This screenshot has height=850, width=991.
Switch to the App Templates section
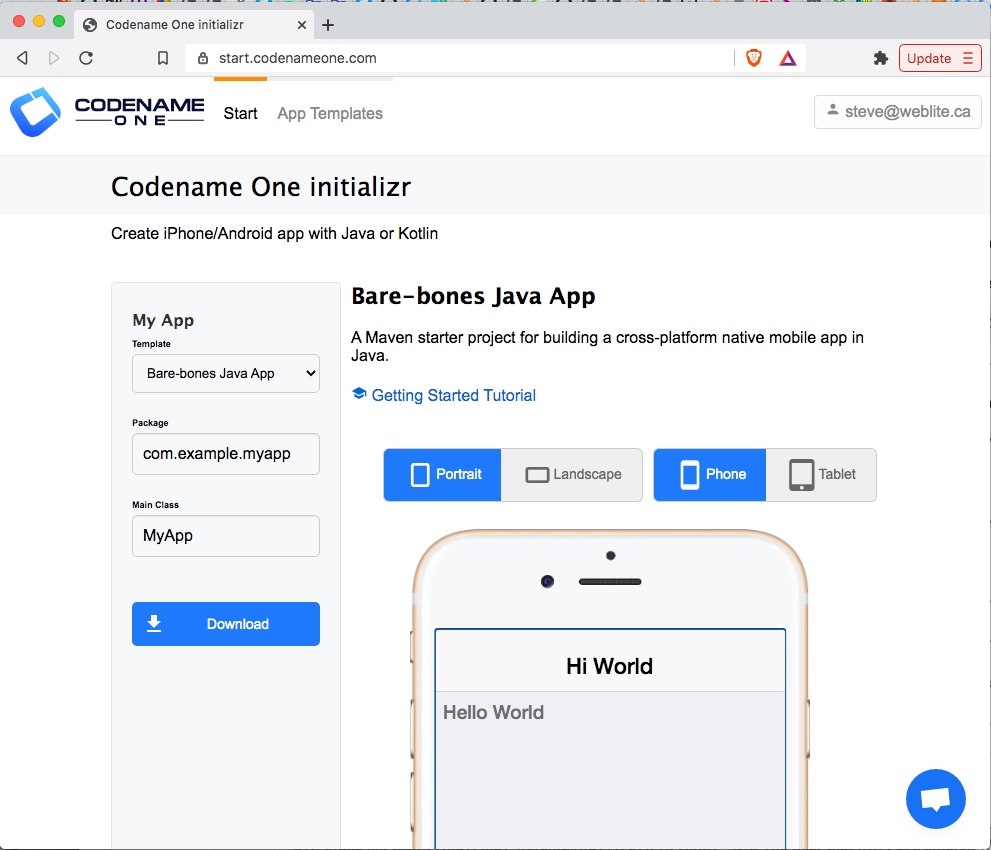pos(329,113)
